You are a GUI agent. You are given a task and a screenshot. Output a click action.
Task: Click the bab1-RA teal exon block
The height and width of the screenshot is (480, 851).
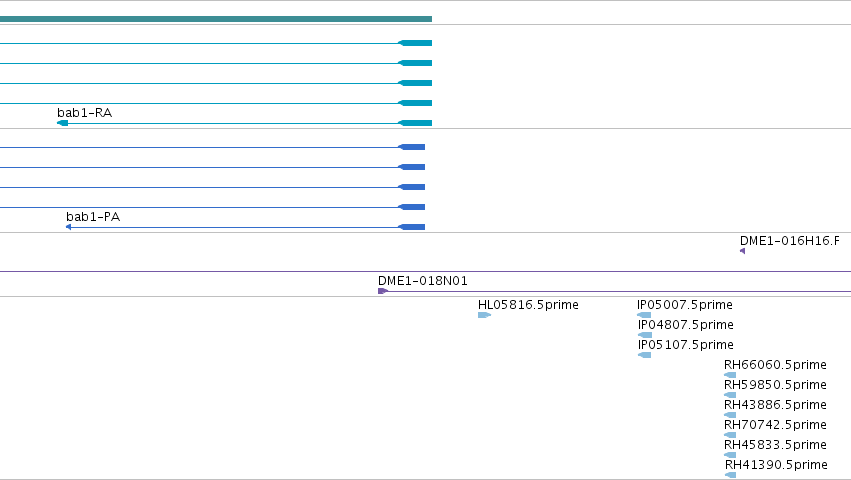[x=415, y=123]
